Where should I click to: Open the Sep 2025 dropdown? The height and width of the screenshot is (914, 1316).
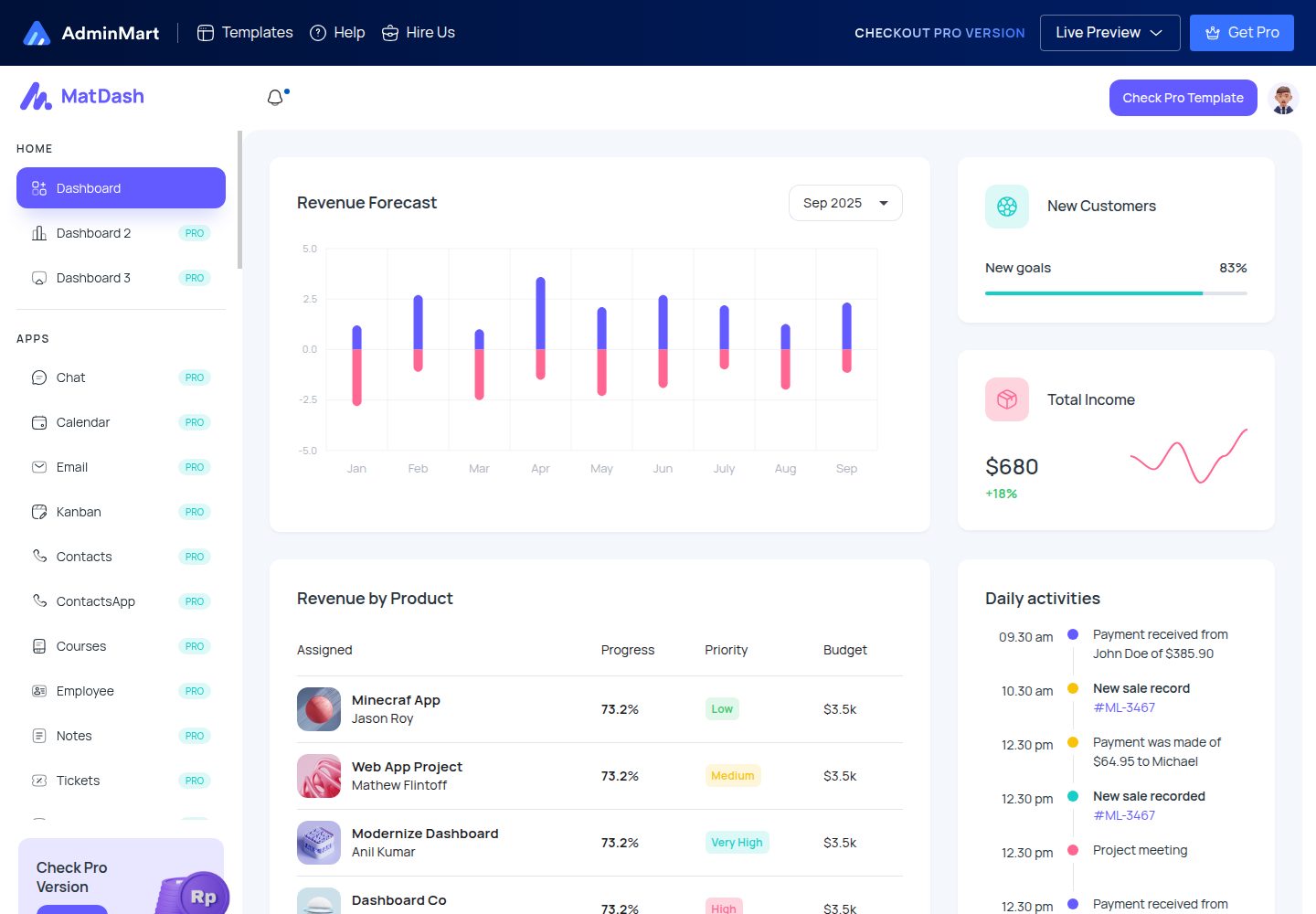coord(845,203)
